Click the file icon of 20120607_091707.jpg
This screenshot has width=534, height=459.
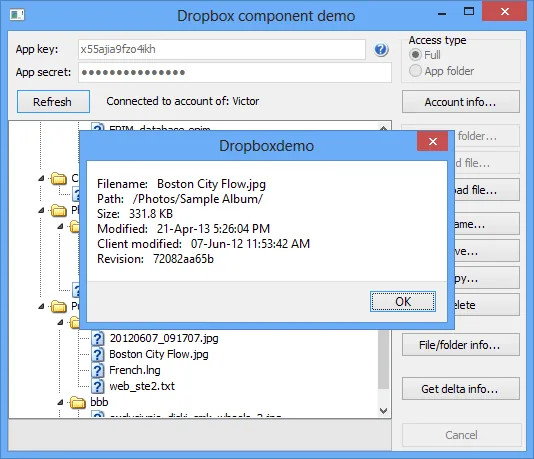(x=98, y=338)
